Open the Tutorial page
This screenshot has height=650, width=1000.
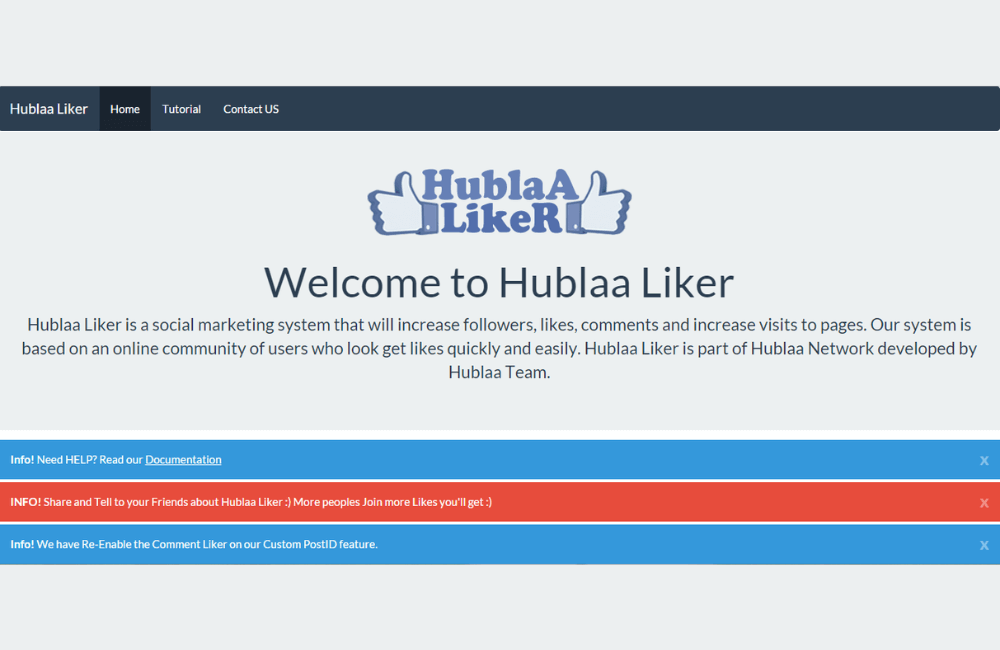(181, 108)
